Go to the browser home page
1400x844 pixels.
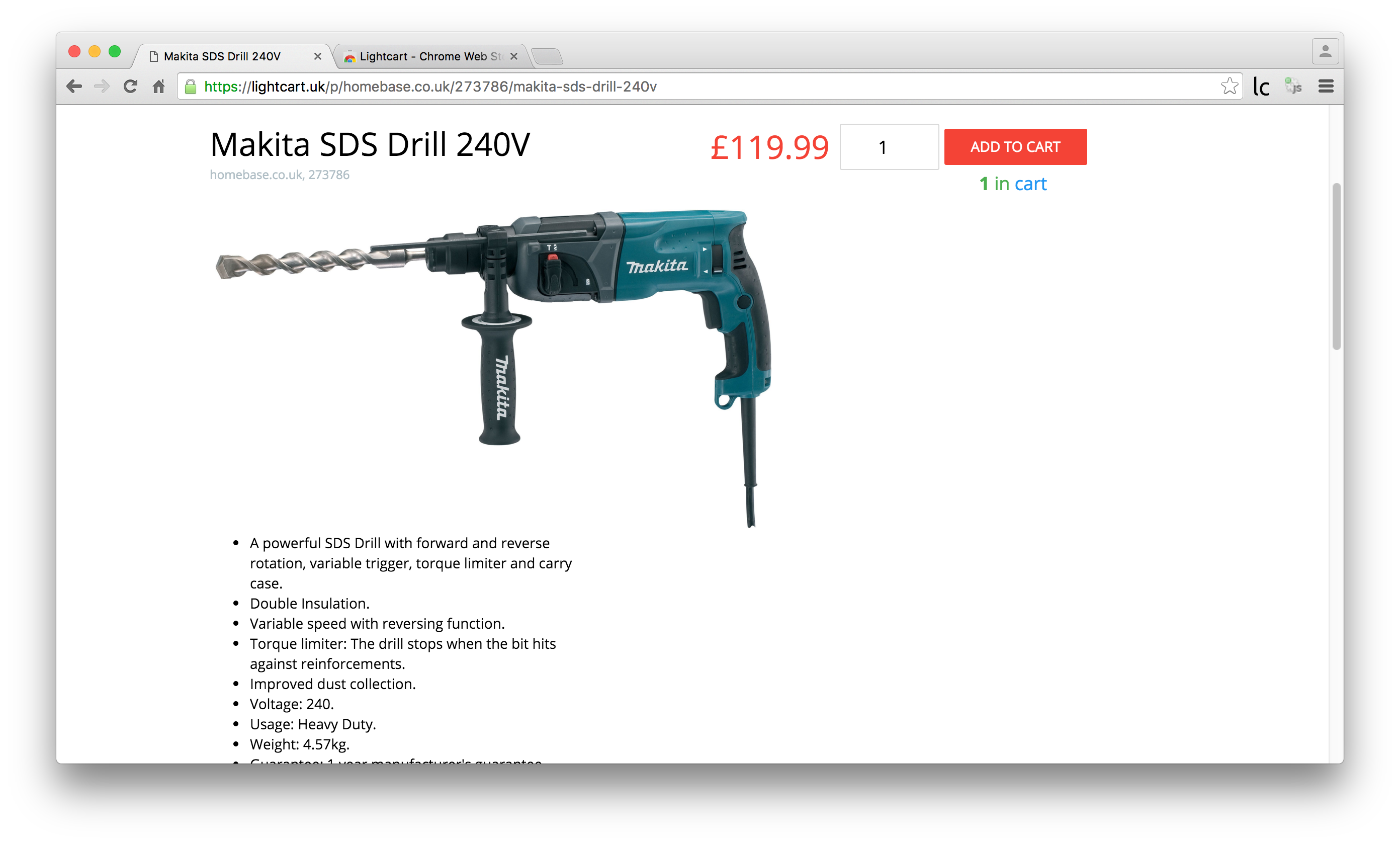pyautogui.click(x=158, y=87)
